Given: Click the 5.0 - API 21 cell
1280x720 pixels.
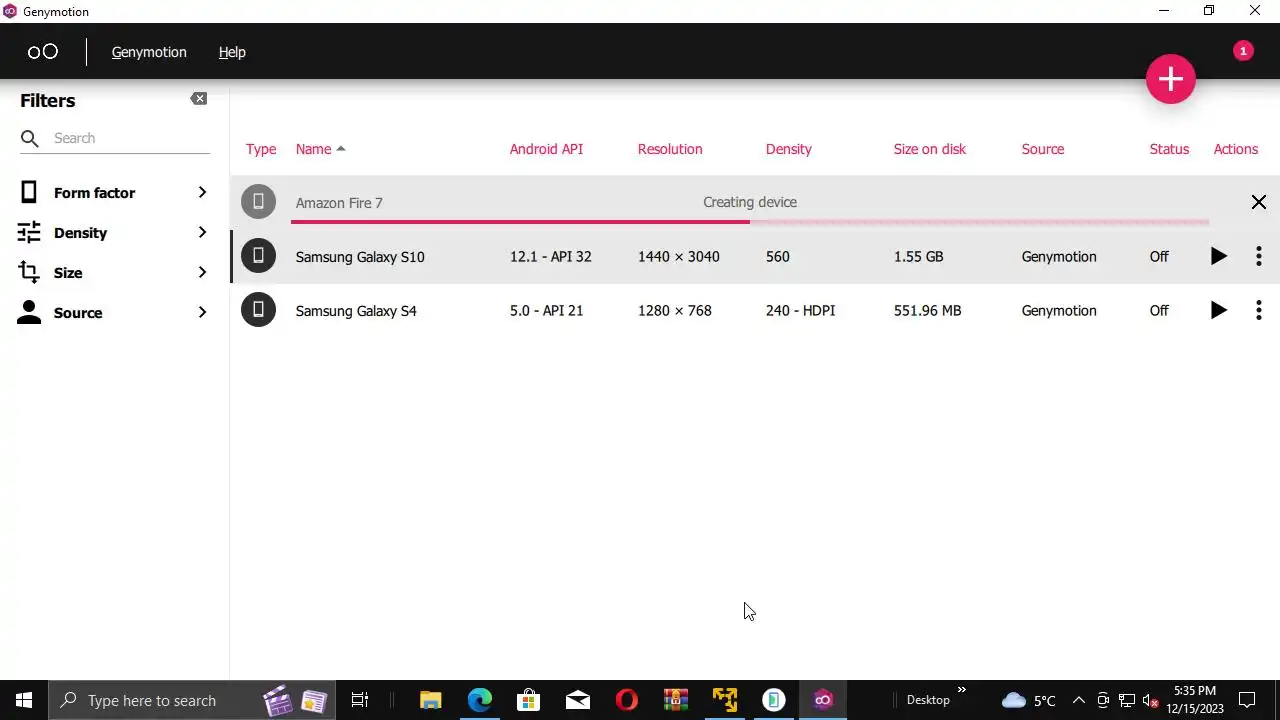Looking at the screenshot, I should coord(546,311).
